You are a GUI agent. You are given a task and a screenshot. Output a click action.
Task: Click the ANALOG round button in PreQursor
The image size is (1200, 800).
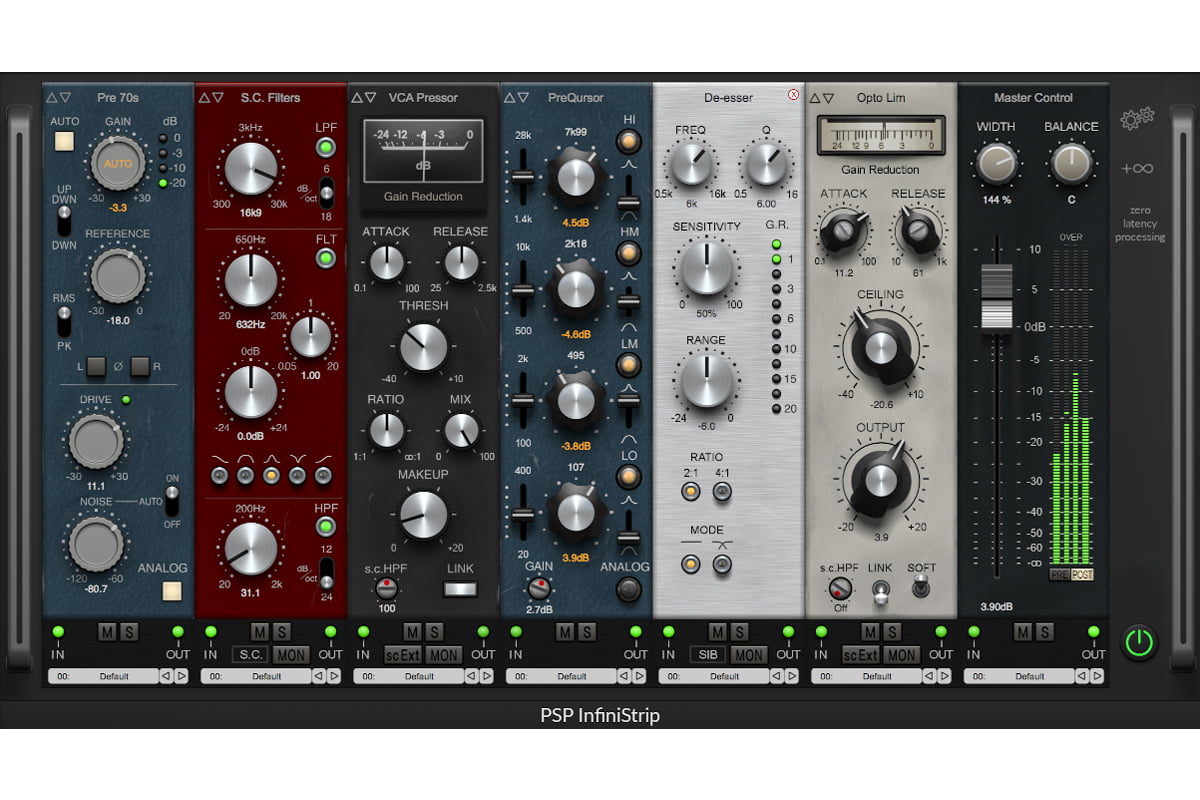pyautogui.click(x=629, y=590)
